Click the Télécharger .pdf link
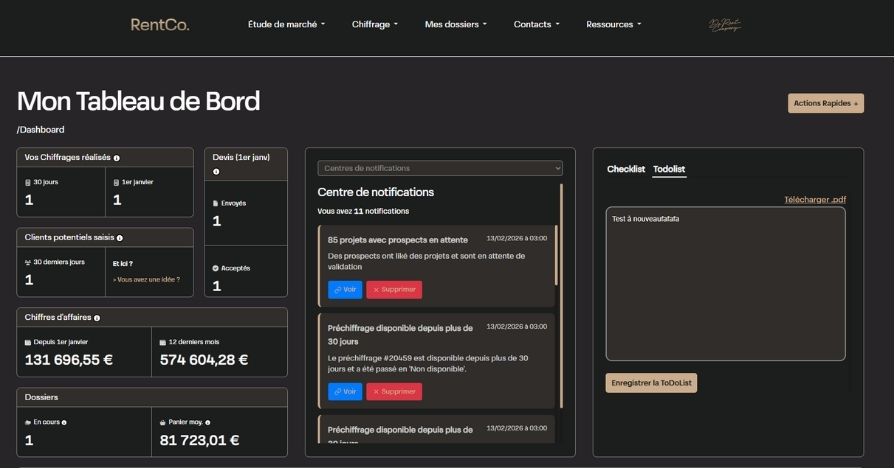Screen dimensions: 895x469 814,200
